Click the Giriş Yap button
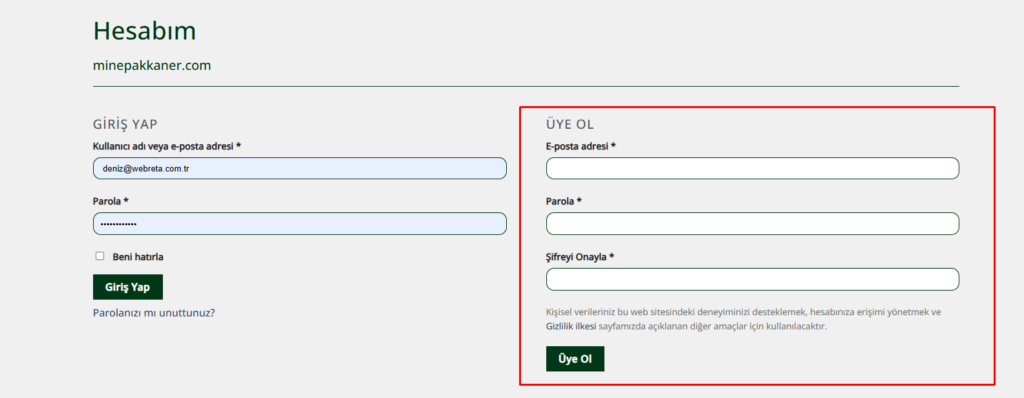Screen dimensions: 1024x398 point(128,287)
